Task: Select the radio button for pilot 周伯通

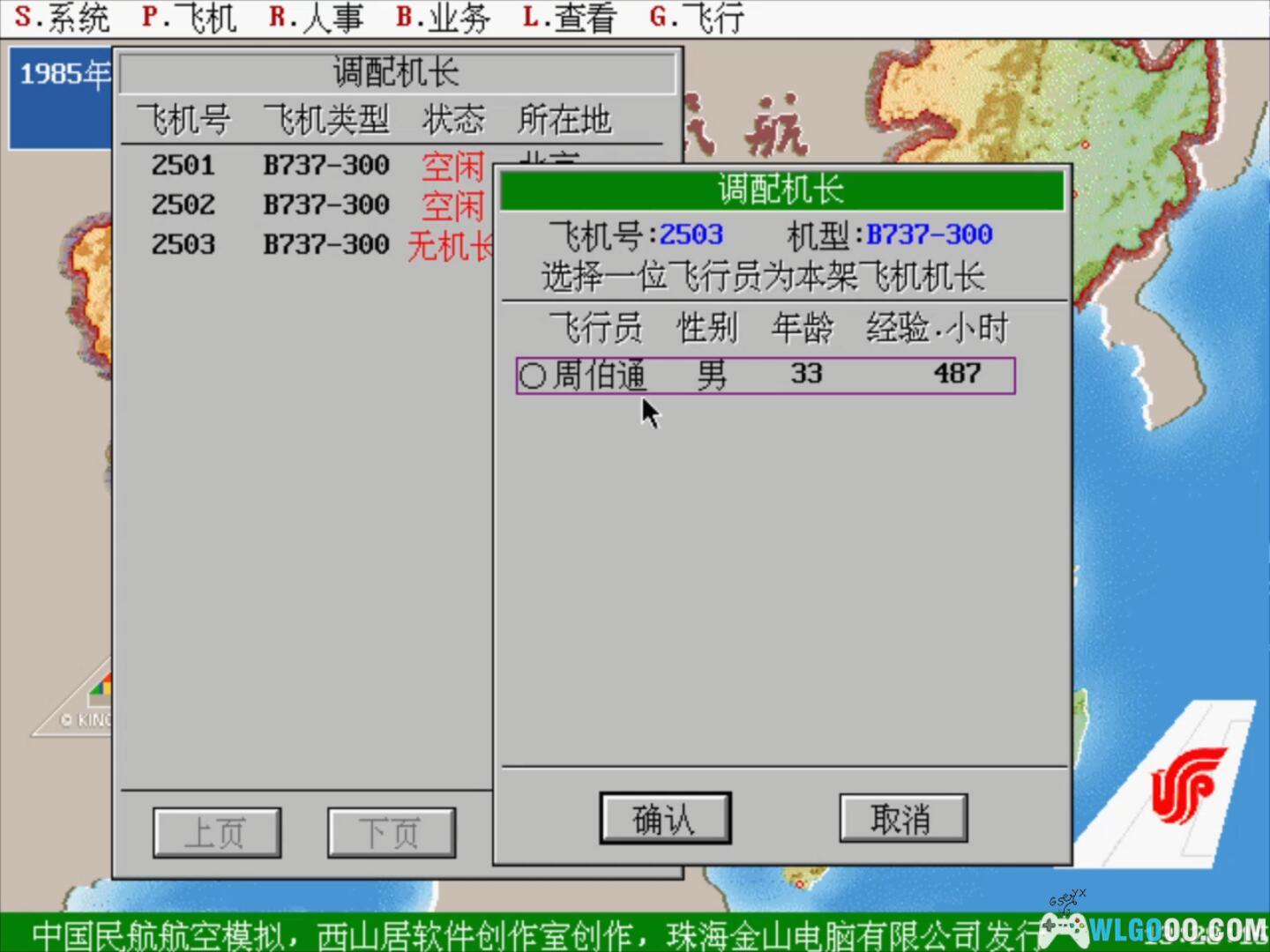Action: tap(532, 376)
